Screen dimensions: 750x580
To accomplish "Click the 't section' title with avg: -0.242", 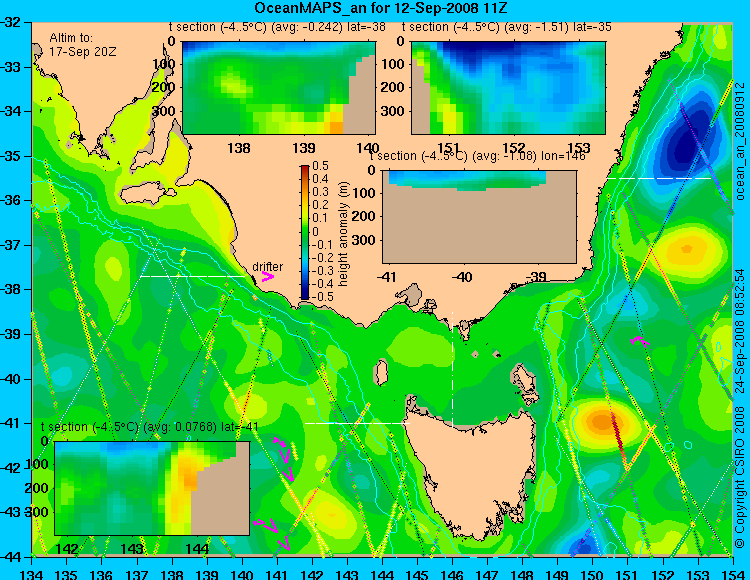I will click(x=277, y=27).
